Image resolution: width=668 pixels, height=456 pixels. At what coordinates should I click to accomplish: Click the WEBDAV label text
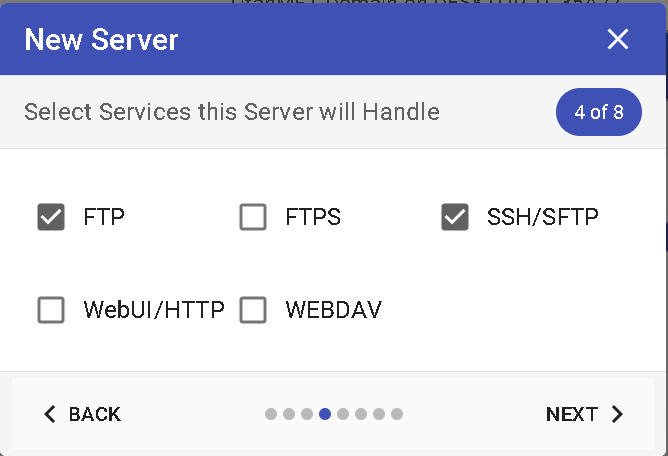point(333,310)
